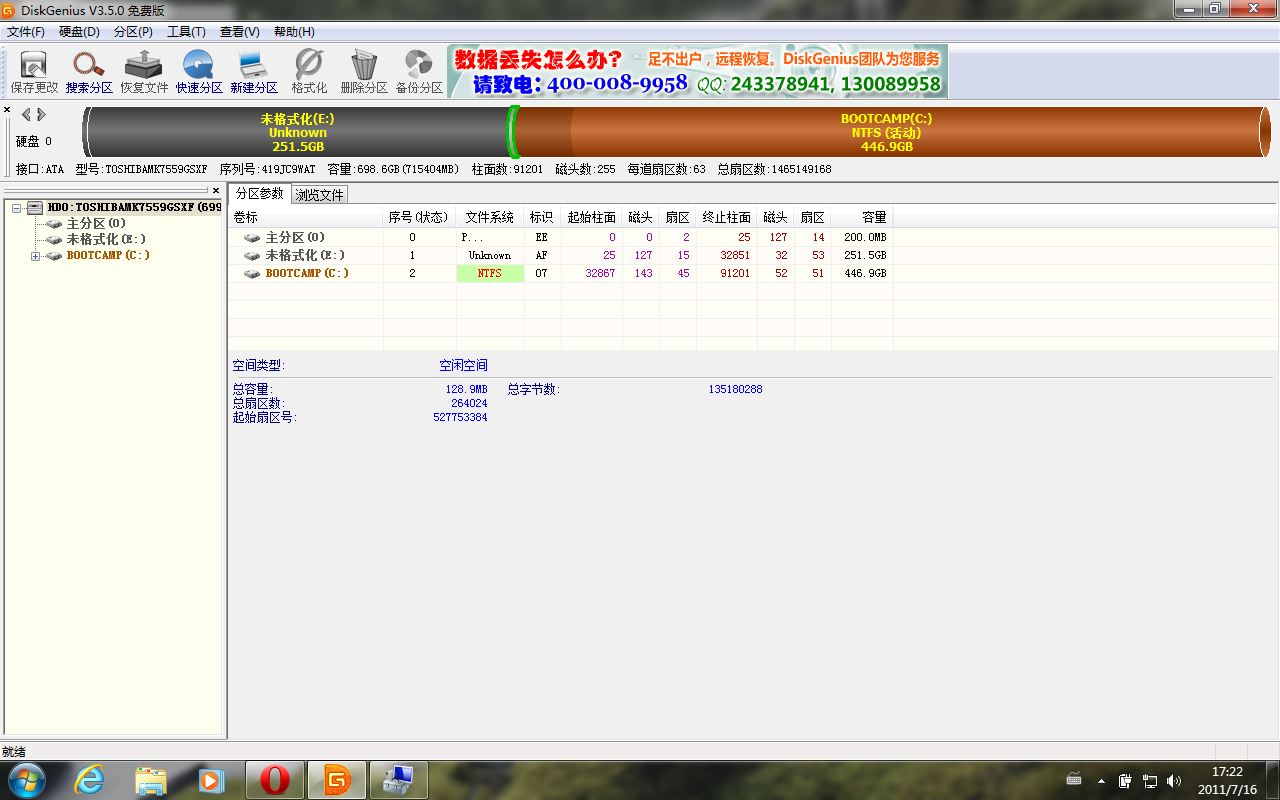Viewport: 1280px width, 800px height.
Task: Open the 工具(T) menu
Action: click(186, 32)
